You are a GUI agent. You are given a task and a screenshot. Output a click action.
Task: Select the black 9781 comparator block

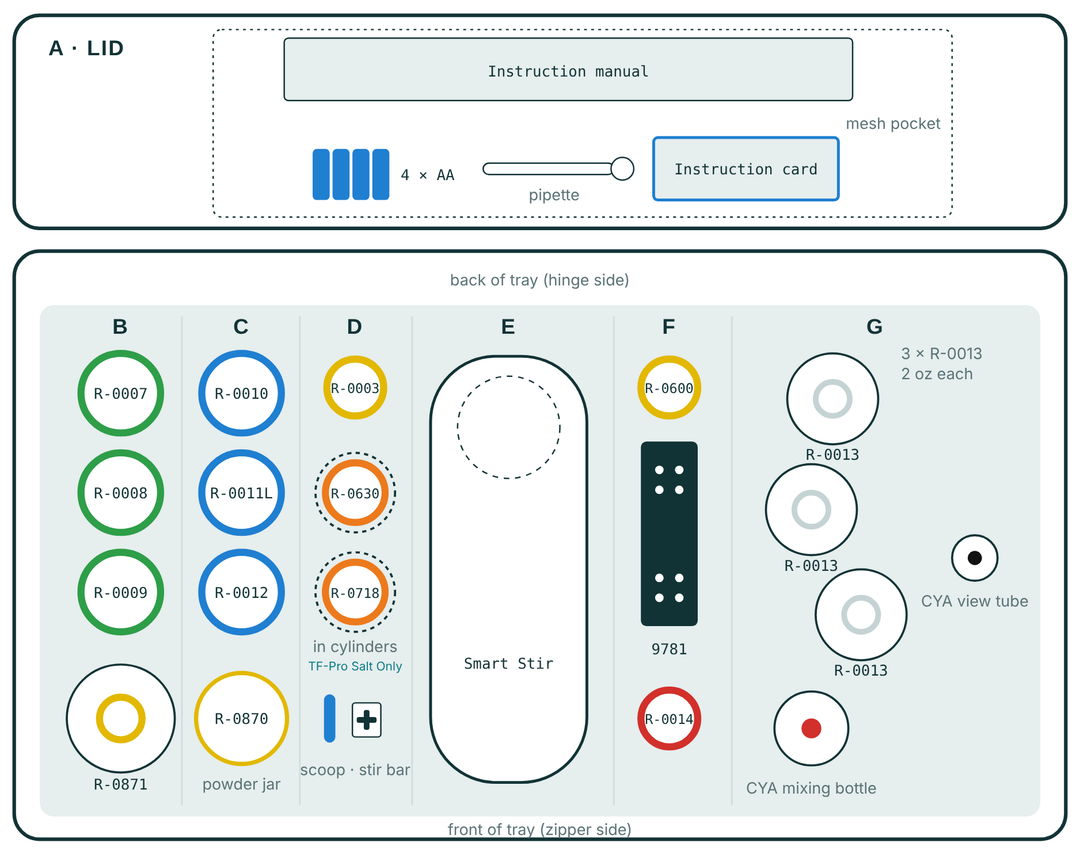click(669, 534)
